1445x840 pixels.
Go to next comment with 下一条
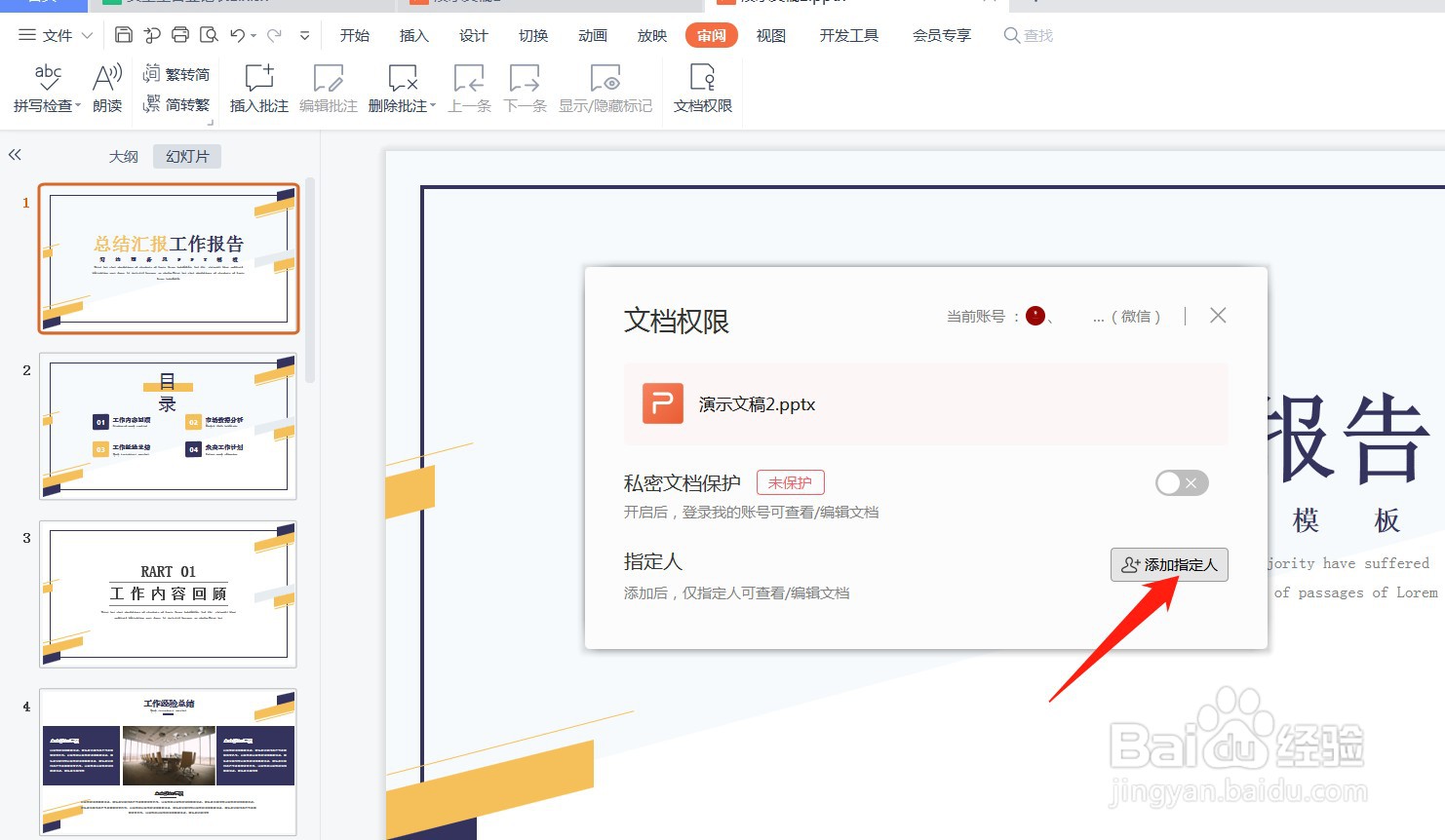[526, 88]
